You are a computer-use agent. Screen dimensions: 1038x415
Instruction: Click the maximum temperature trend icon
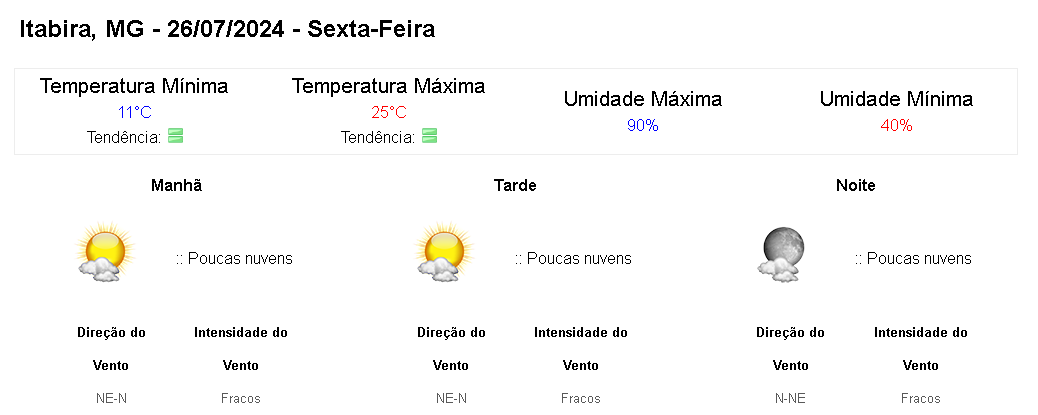pyautogui.click(x=430, y=136)
